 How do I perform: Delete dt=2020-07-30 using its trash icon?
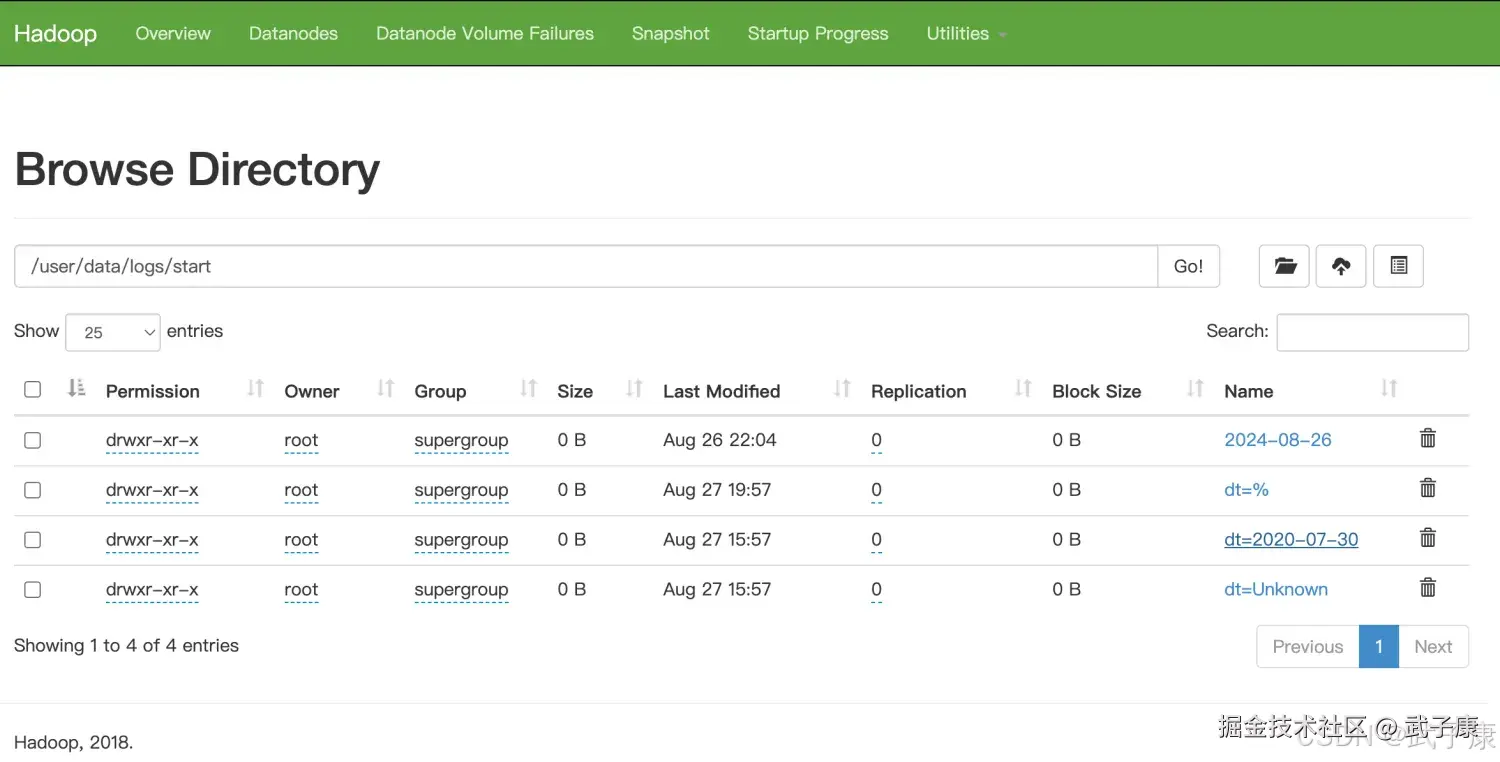pyautogui.click(x=1428, y=539)
